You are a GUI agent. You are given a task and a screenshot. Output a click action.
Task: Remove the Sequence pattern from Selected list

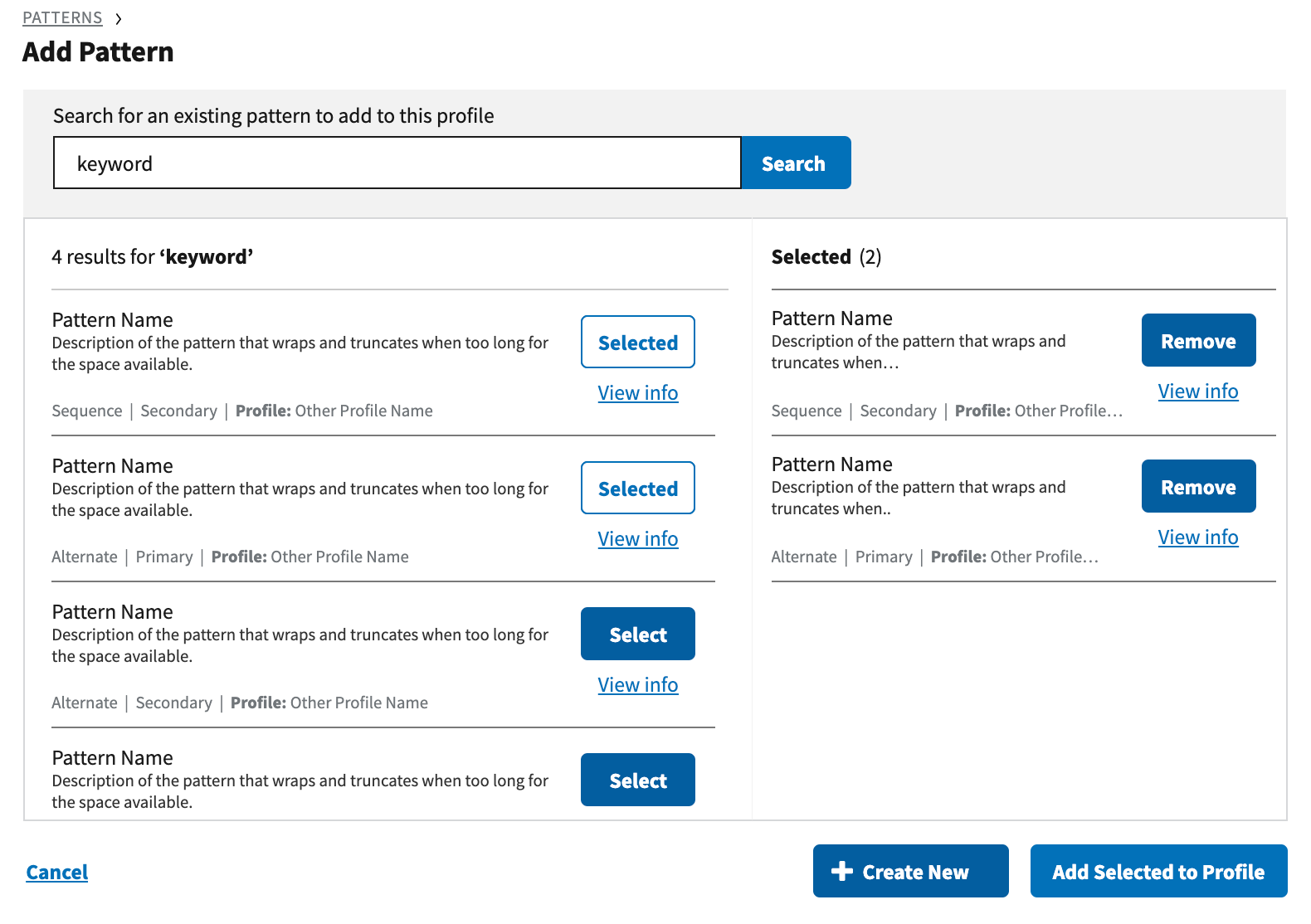pyautogui.click(x=1198, y=340)
